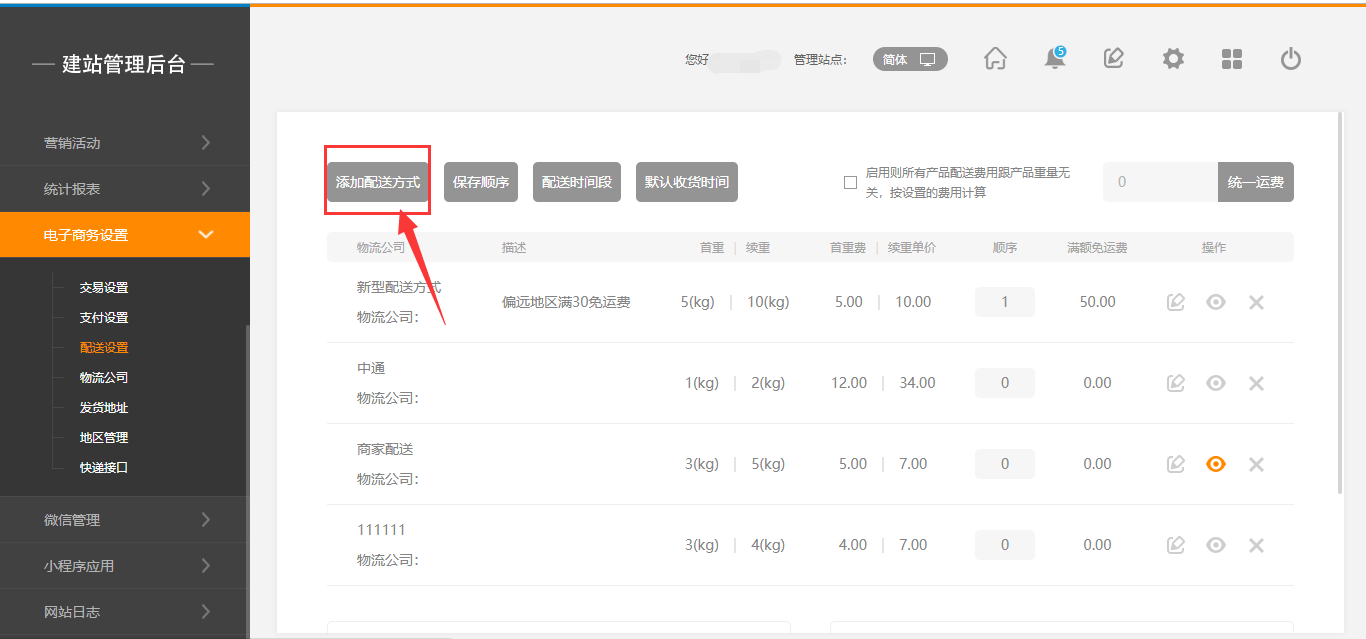
Task: Click the power logout icon
Action: pyautogui.click(x=1290, y=59)
